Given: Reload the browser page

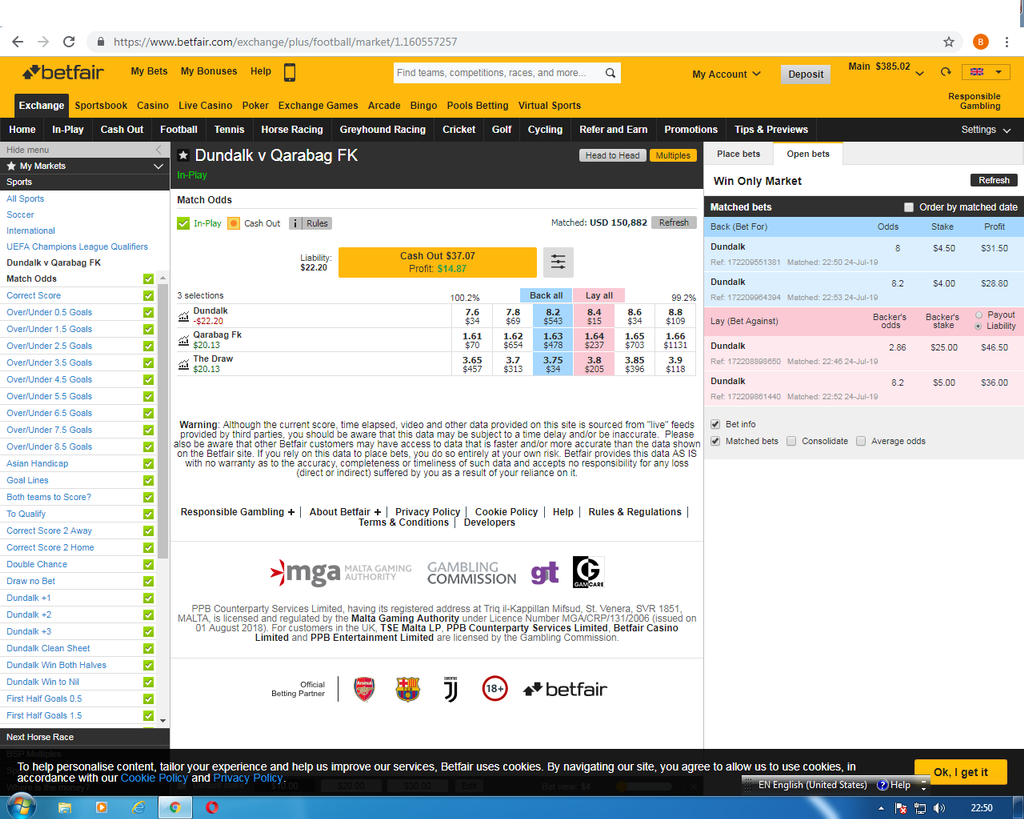Looking at the screenshot, I should tap(69, 42).
